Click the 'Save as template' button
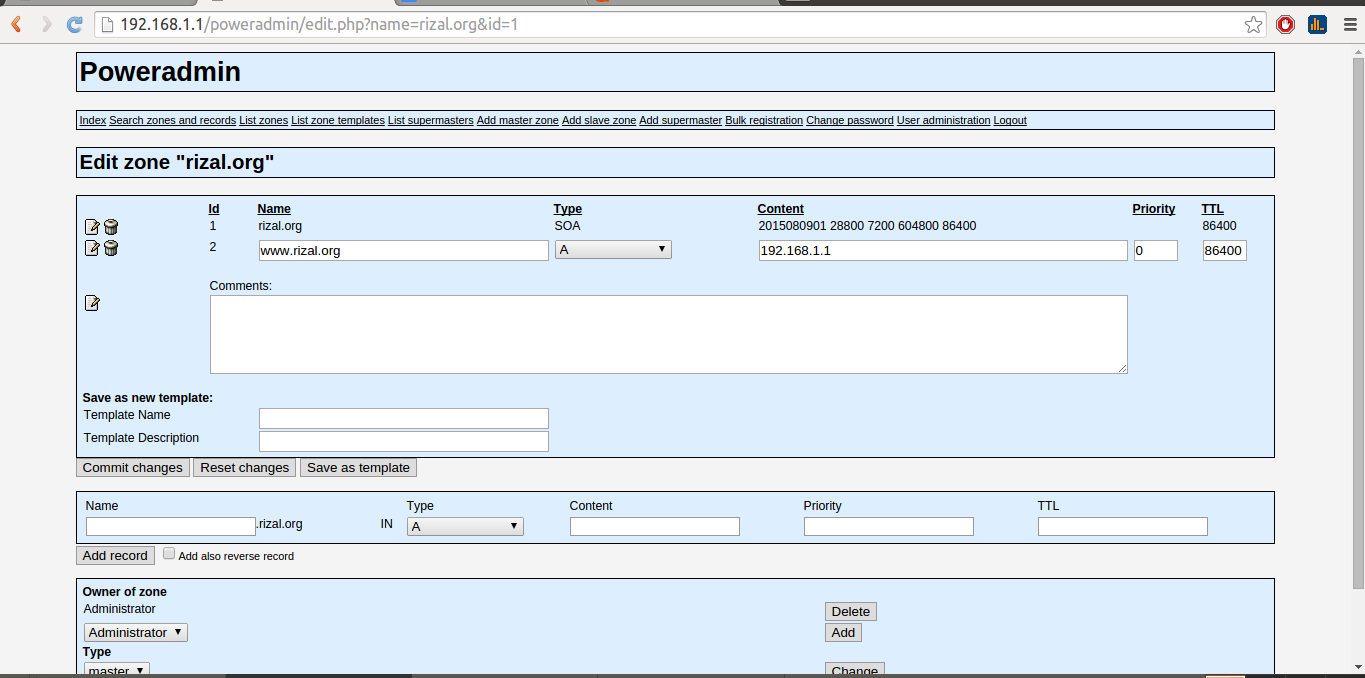 point(358,467)
